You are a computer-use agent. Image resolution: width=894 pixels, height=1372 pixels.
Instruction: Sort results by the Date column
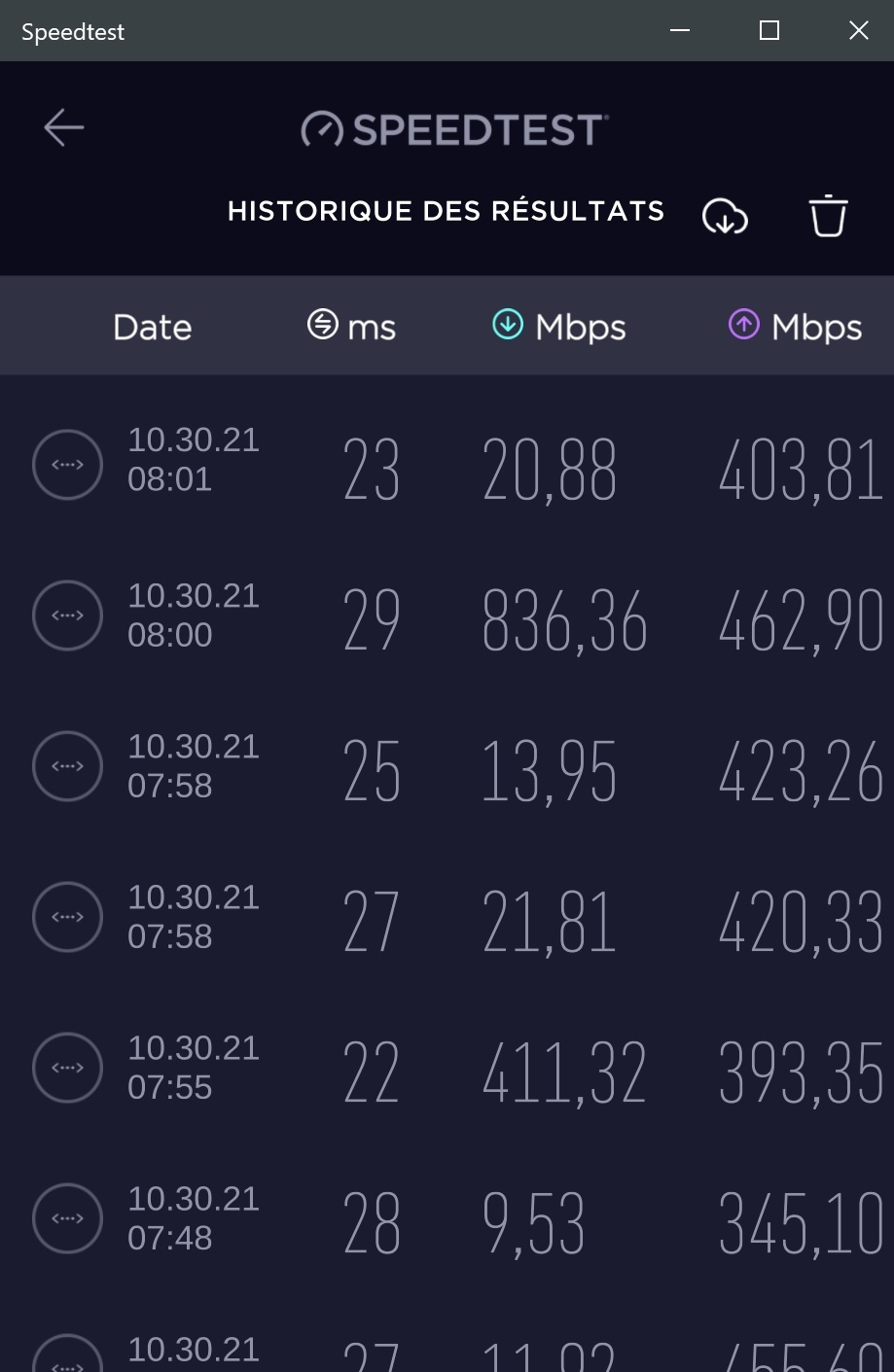(152, 328)
